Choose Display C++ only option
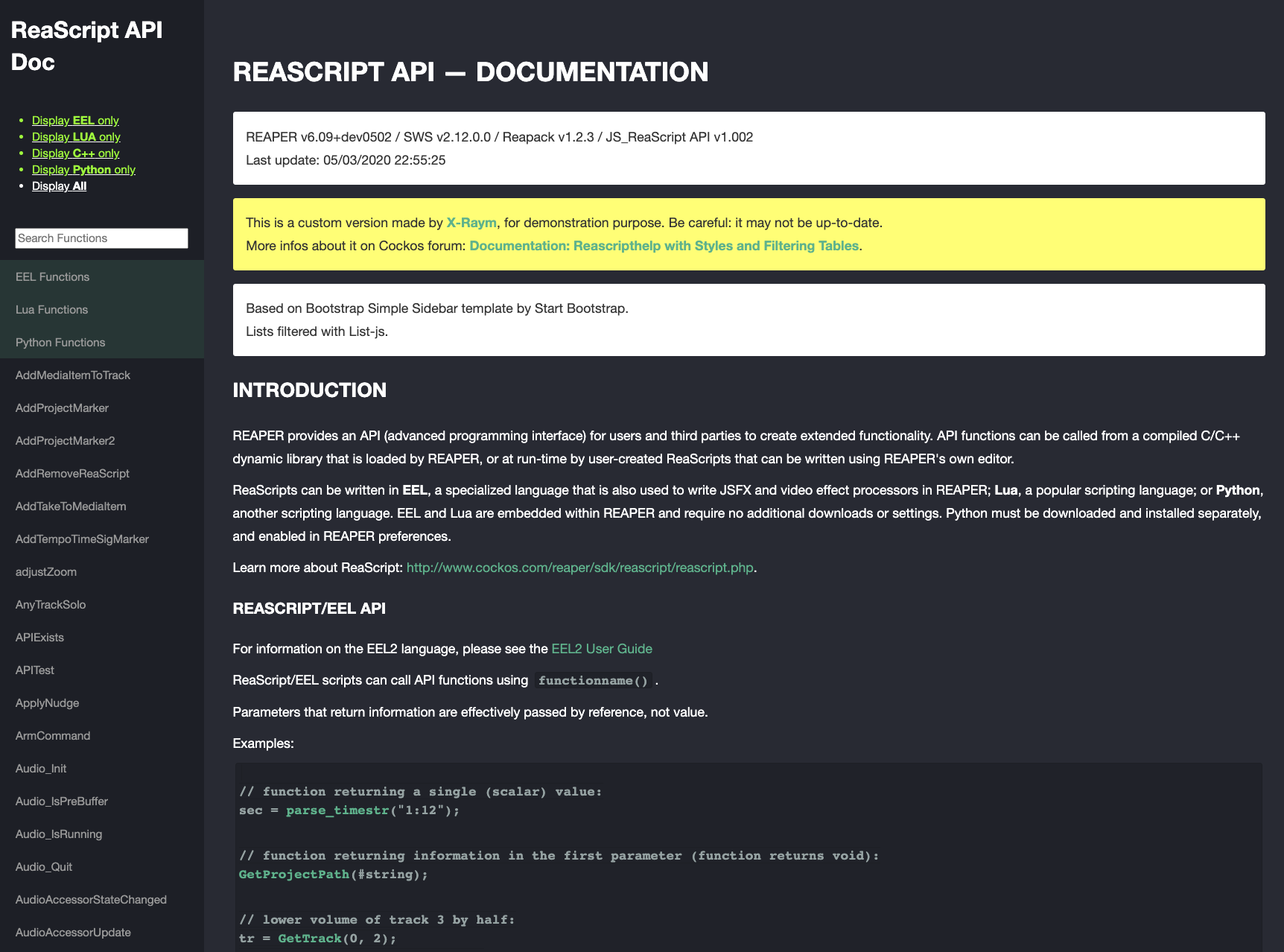Screen dimensions: 1284x952 pos(75,153)
